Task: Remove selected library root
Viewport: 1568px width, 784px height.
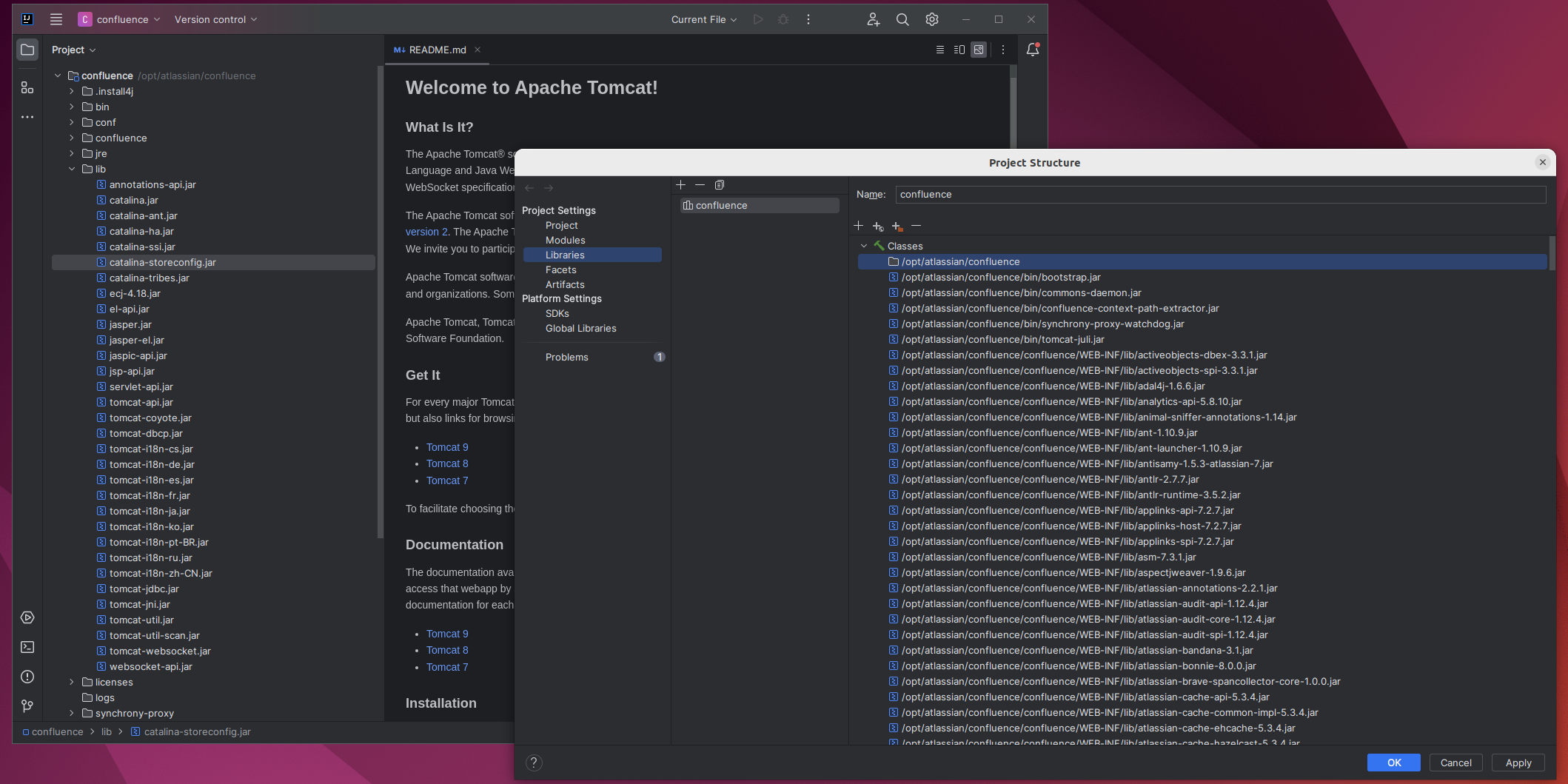Action: (917, 226)
